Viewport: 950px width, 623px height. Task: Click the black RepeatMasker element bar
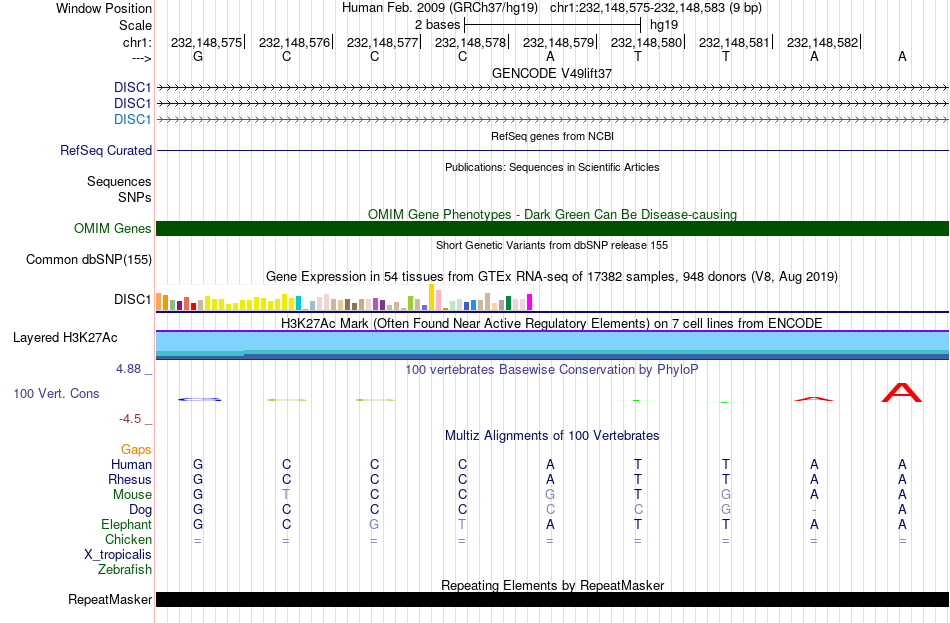click(x=552, y=599)
